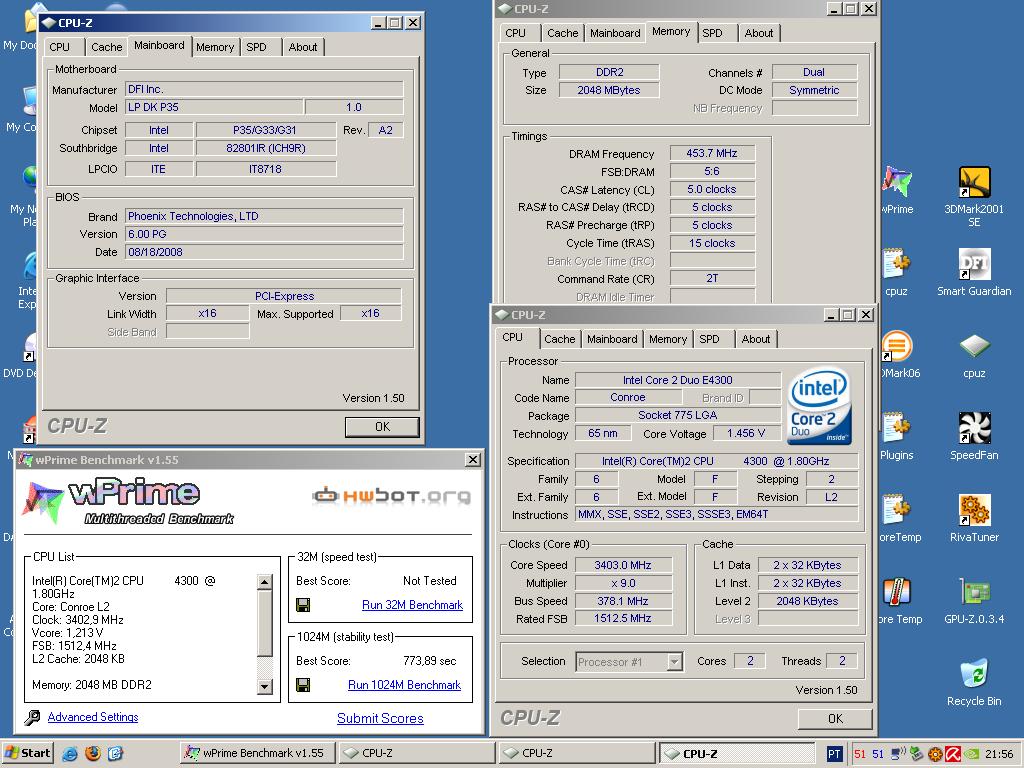Open the cpuz notepad file icon
1024x768 pixels.
(x=896, y=264)
